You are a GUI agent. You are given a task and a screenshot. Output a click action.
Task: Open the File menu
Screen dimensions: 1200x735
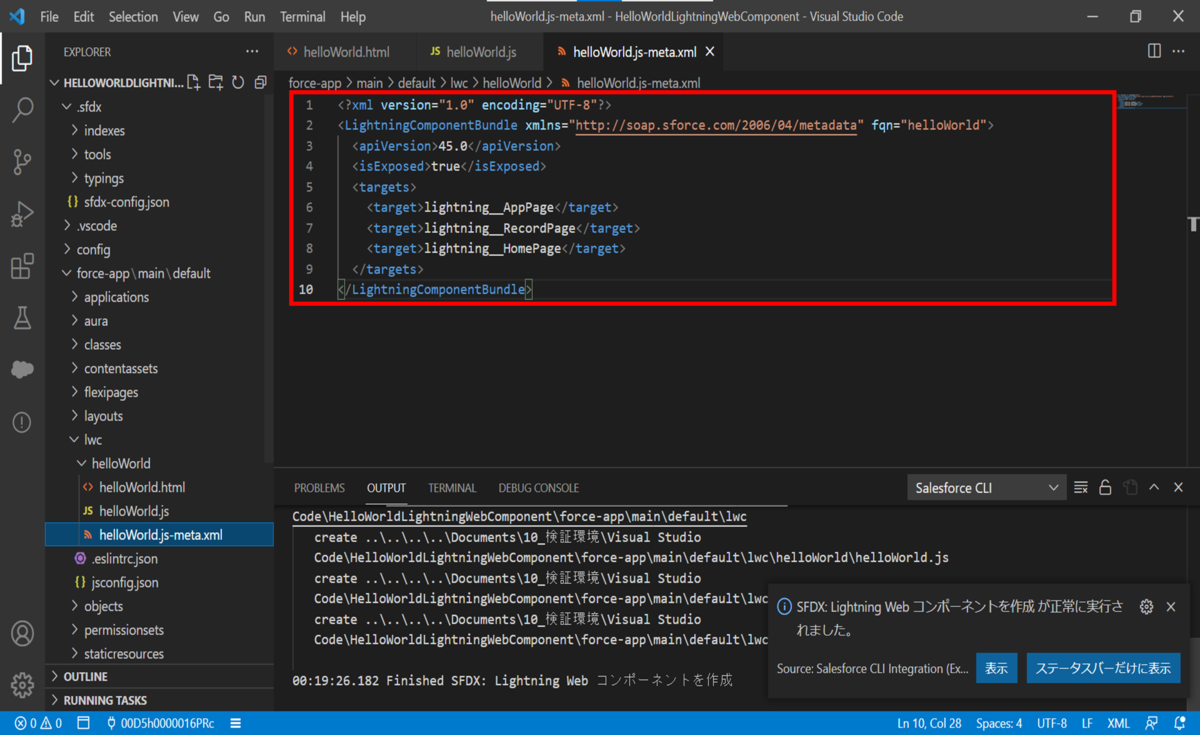pos(49,17)
